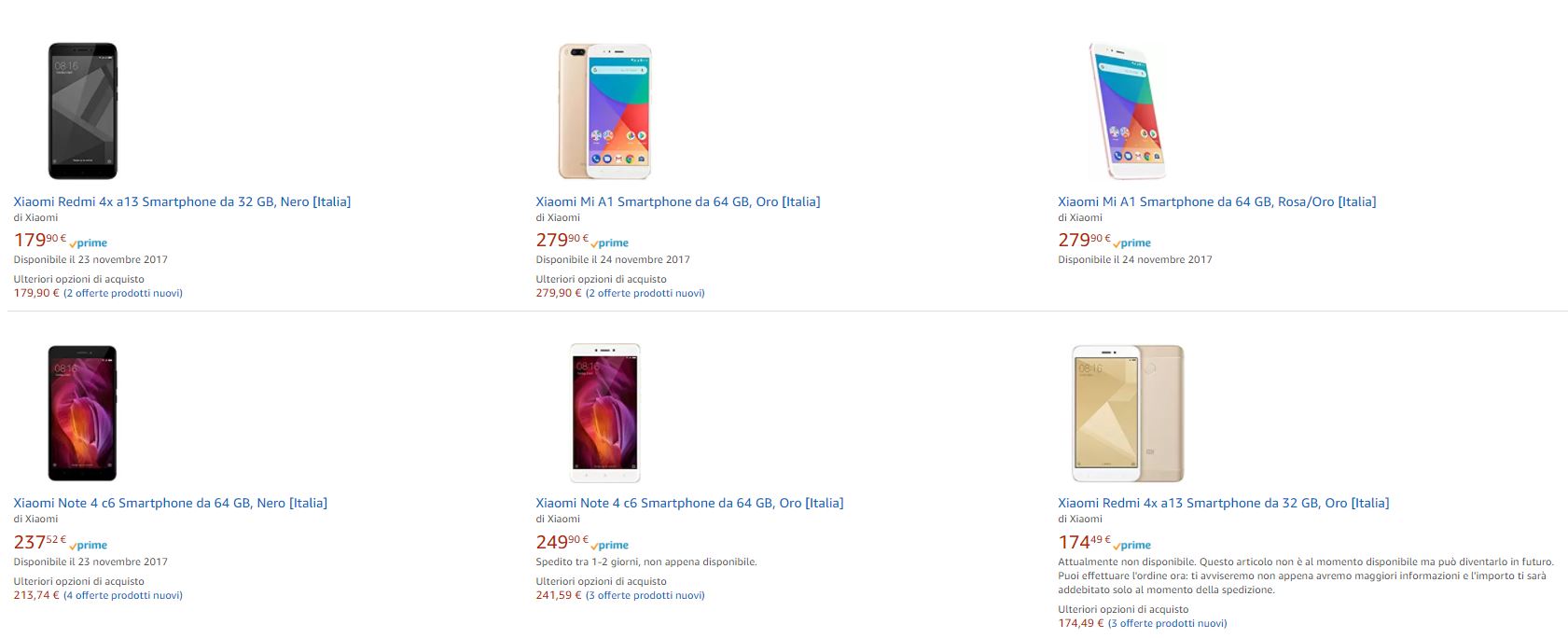
Task: View 4 offerte prodotti nuovi link
Action: (123, 595)
